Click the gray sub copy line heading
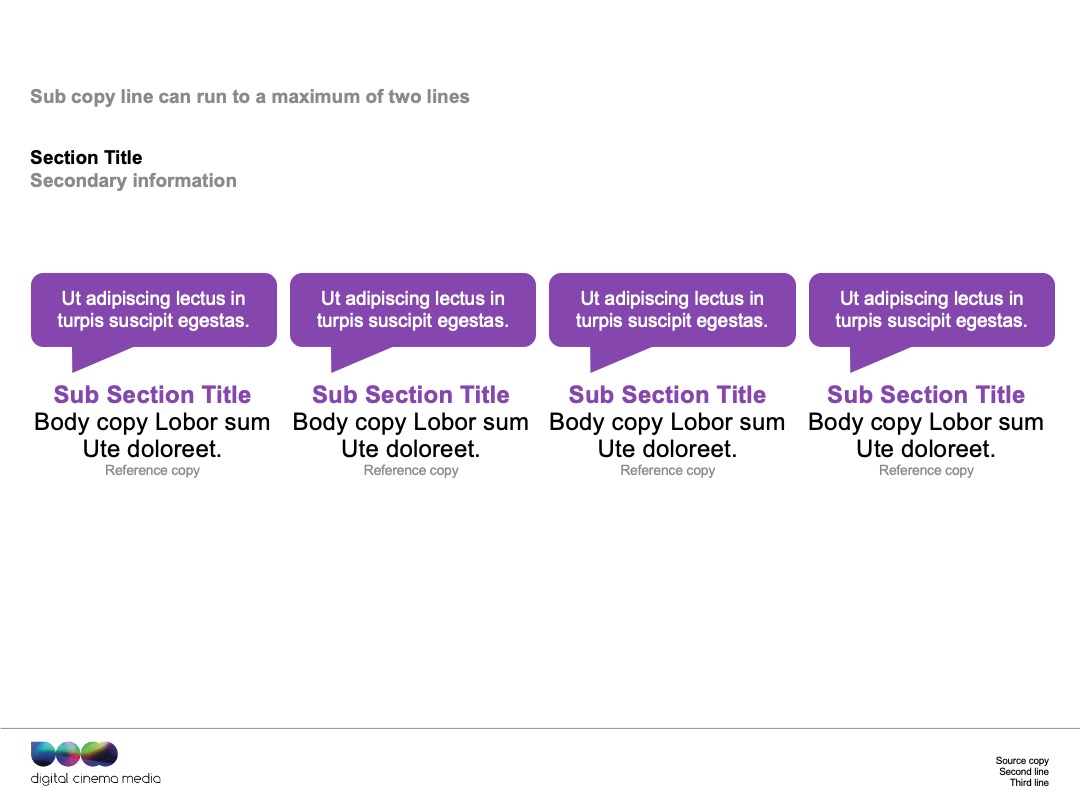Screen dimensions: 1080x810 tap(249, 97)
